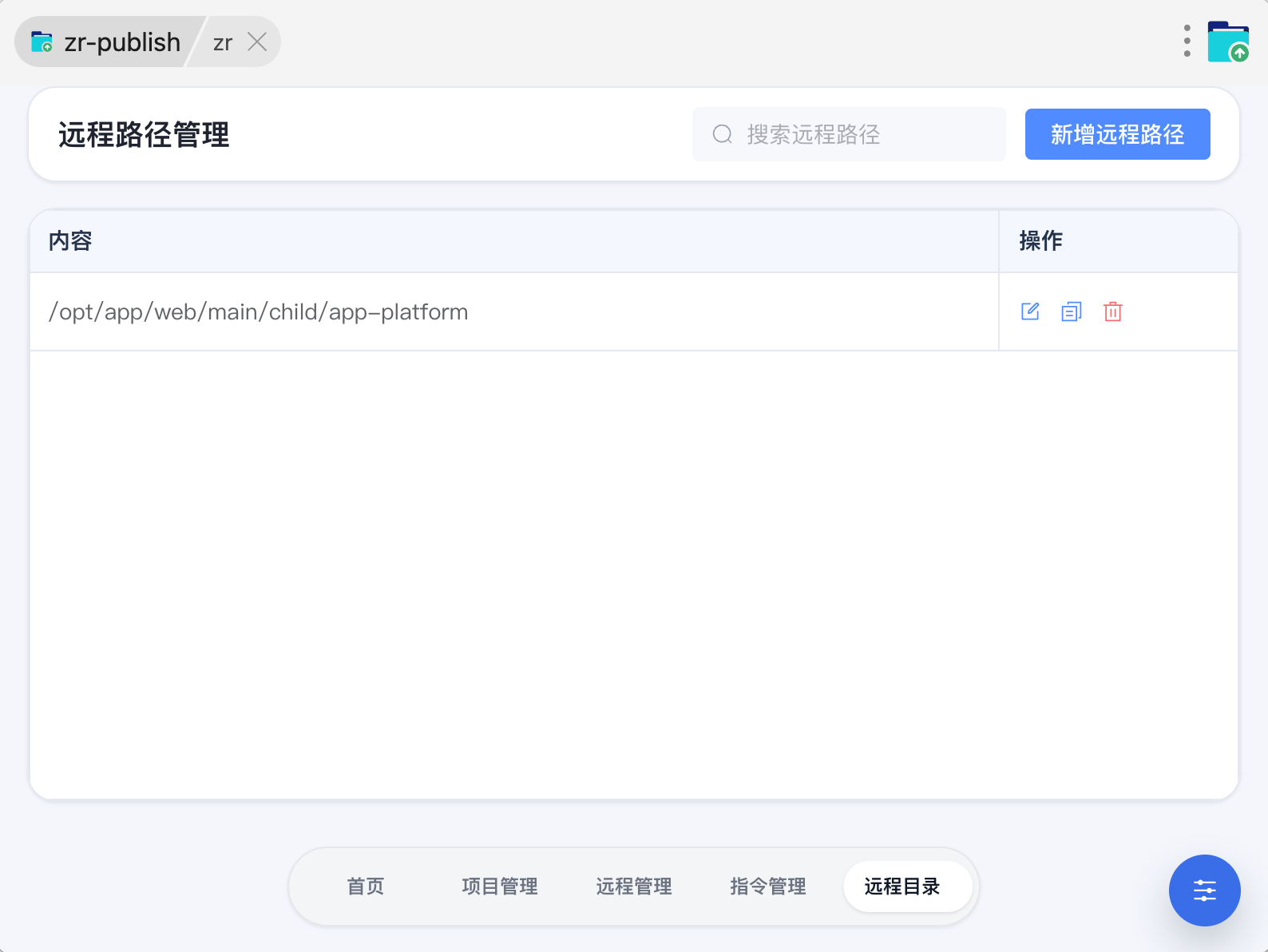Select the 远程目录 tab

click(x=902, y=887)
